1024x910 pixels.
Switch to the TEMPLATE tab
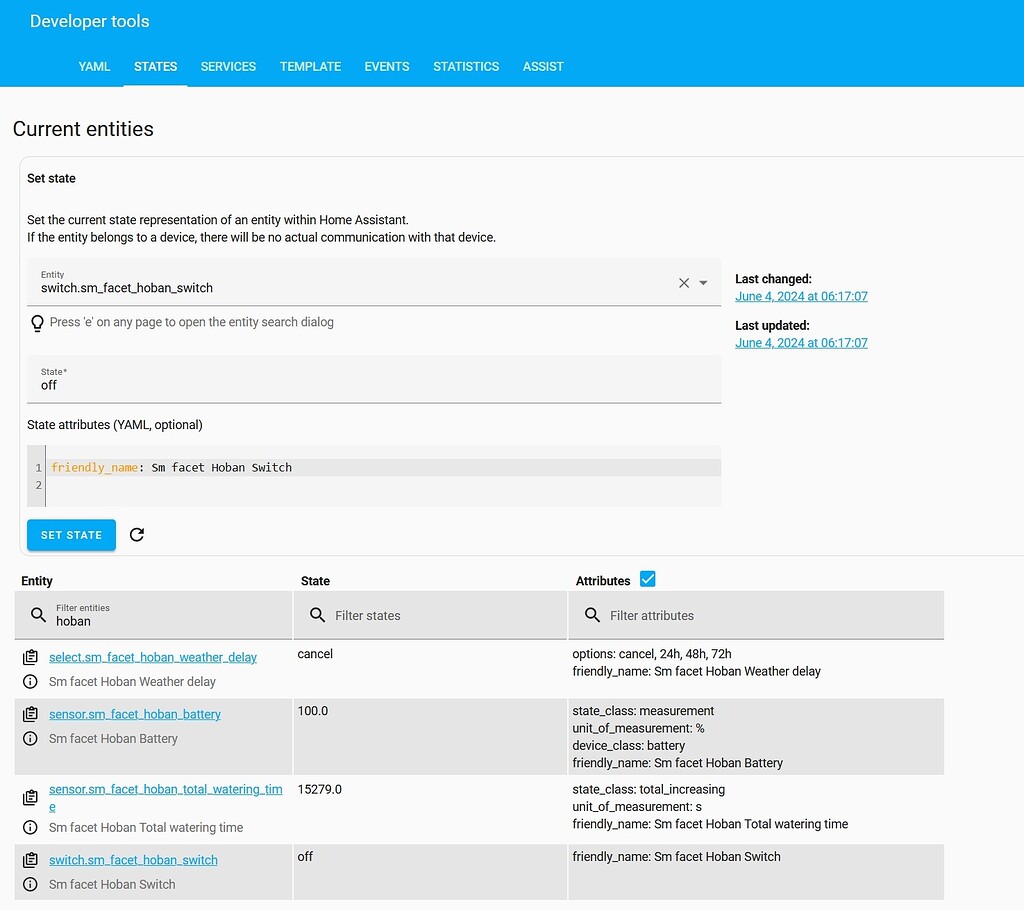[x=310, y=66]
